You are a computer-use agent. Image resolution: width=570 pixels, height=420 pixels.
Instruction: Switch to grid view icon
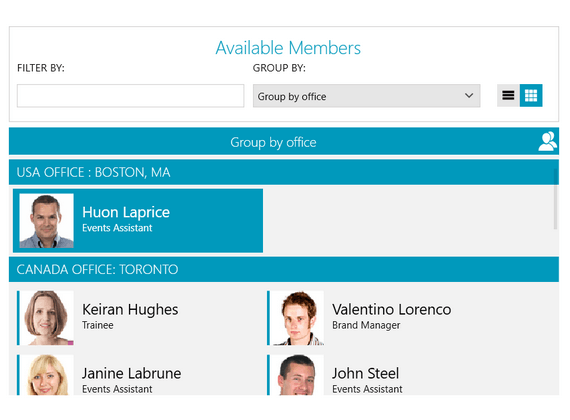coord(531,95)
